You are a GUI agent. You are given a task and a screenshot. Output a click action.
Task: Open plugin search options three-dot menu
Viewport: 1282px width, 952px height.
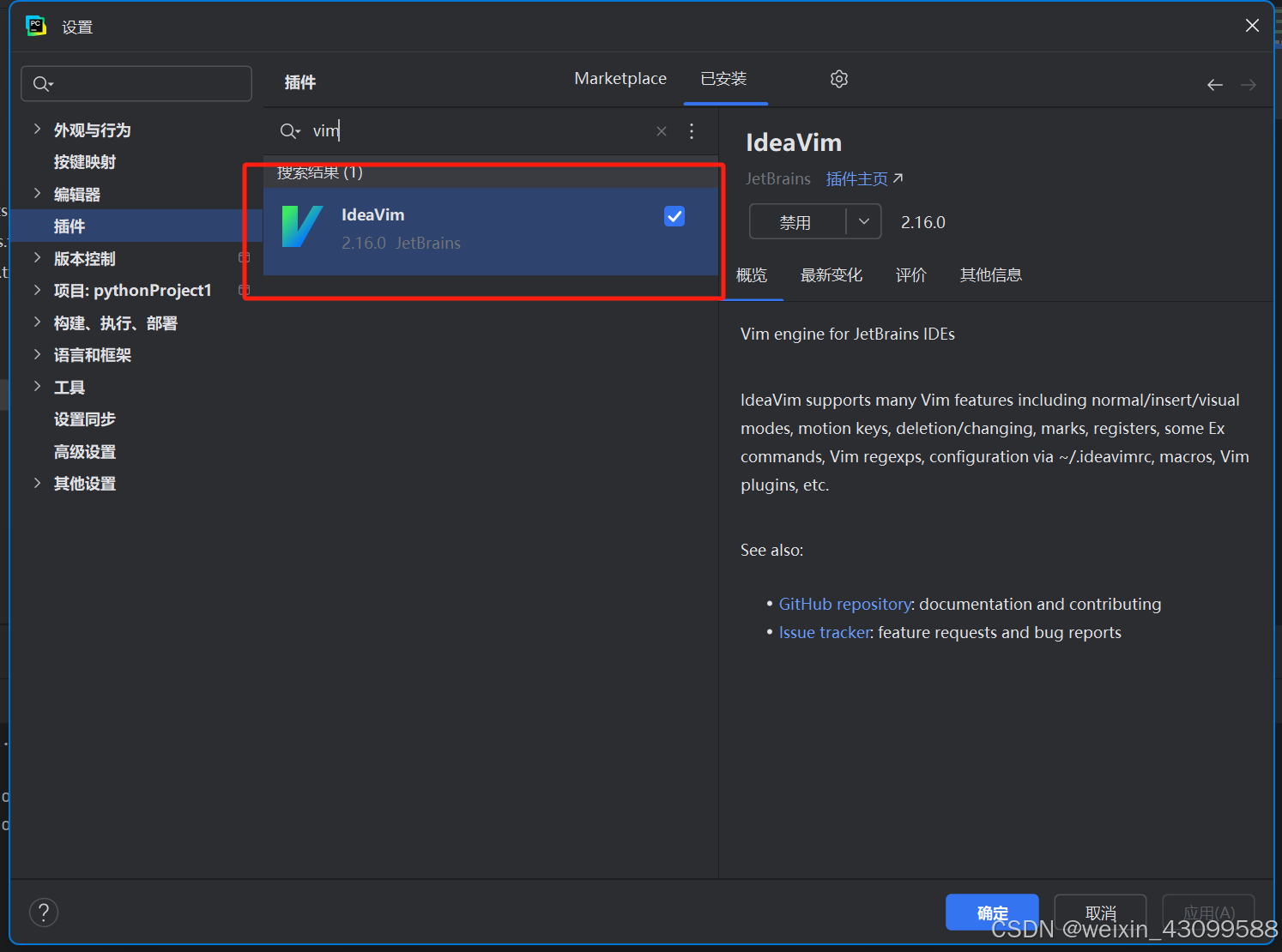(x=692, y=131)
